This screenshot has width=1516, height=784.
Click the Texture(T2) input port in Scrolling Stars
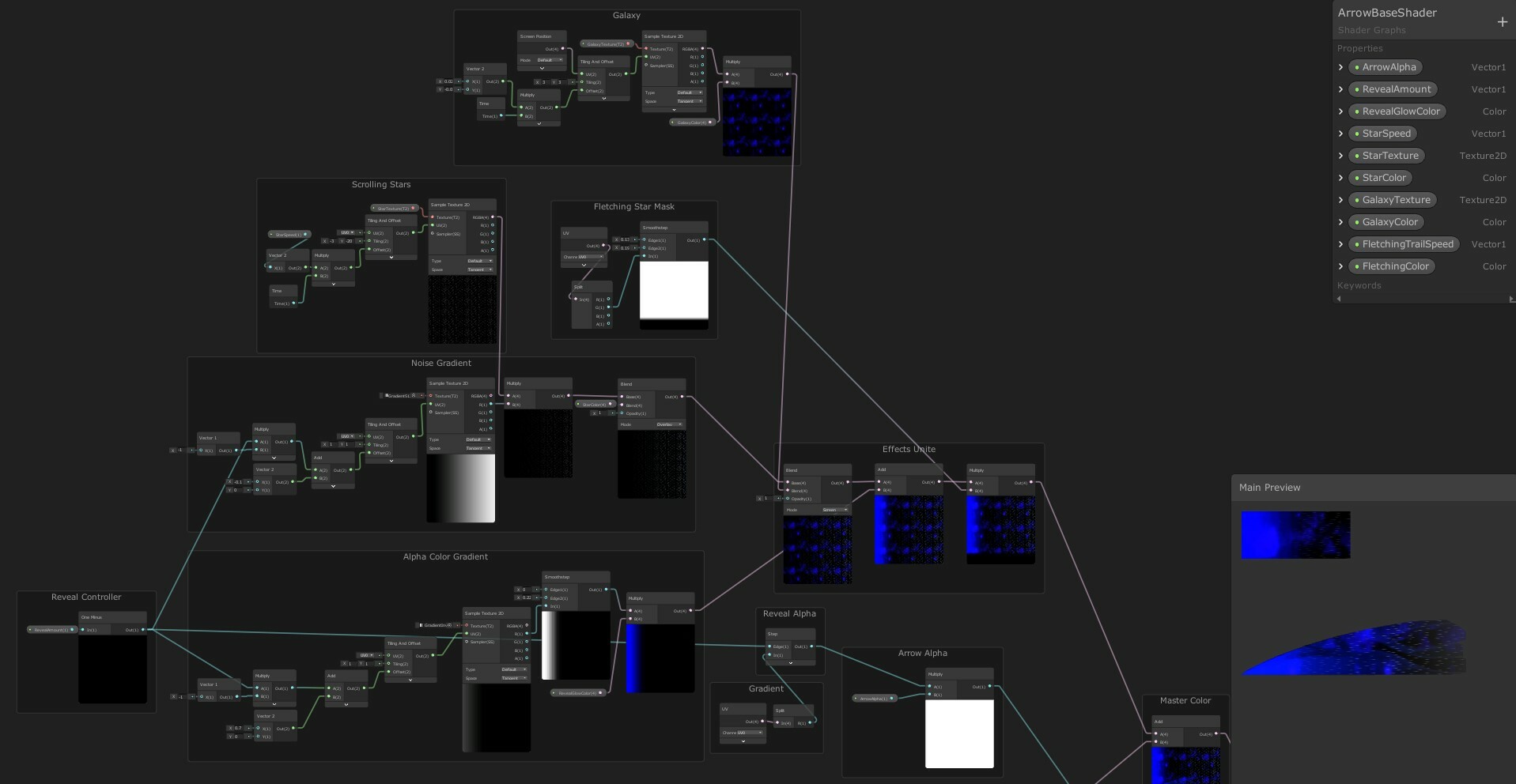point(433,217)
